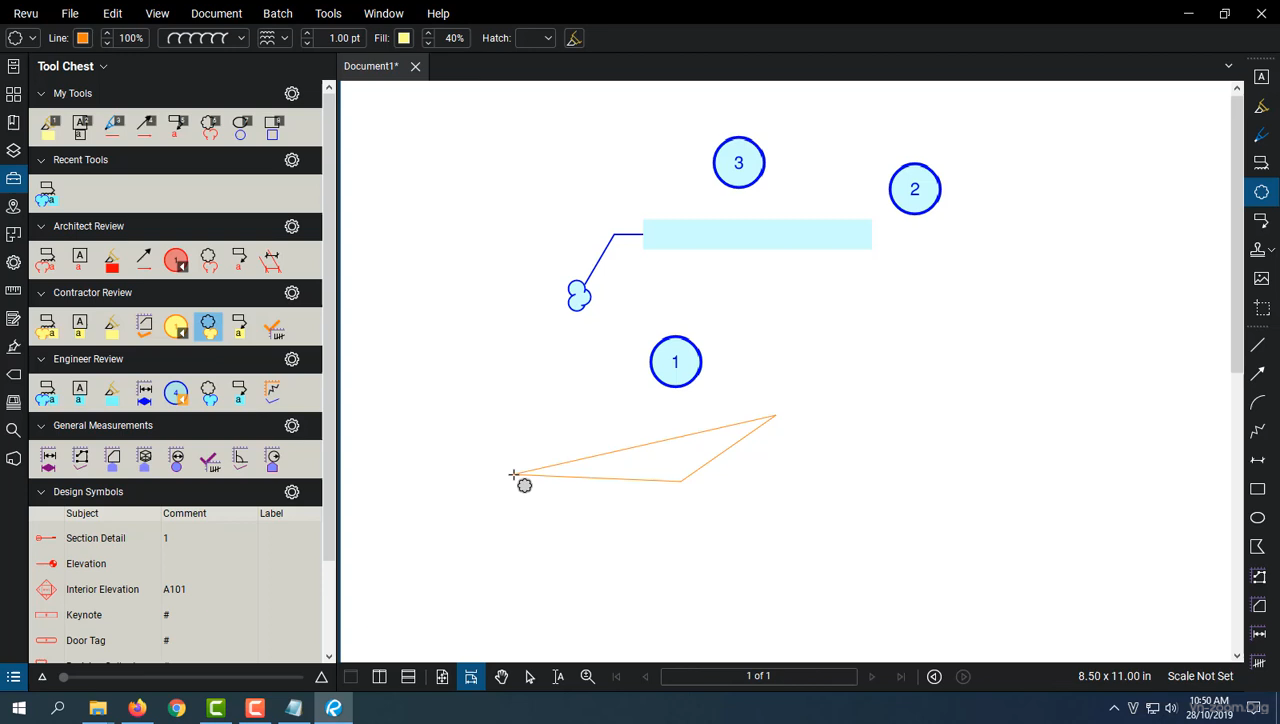
Task: Activate the Pan hand tool
Action: pos(501,677)
